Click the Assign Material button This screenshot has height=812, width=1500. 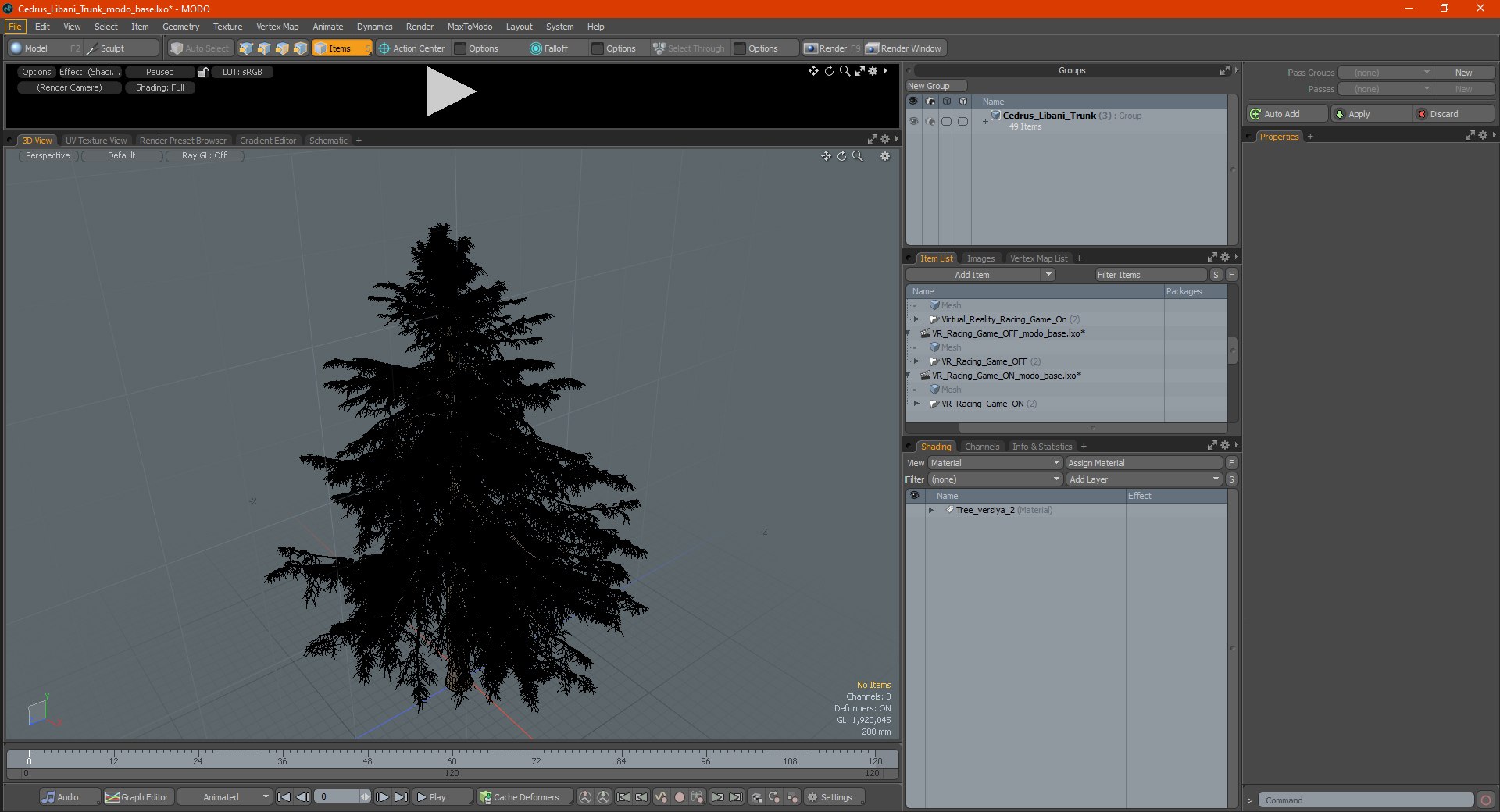click(1144, 463)
